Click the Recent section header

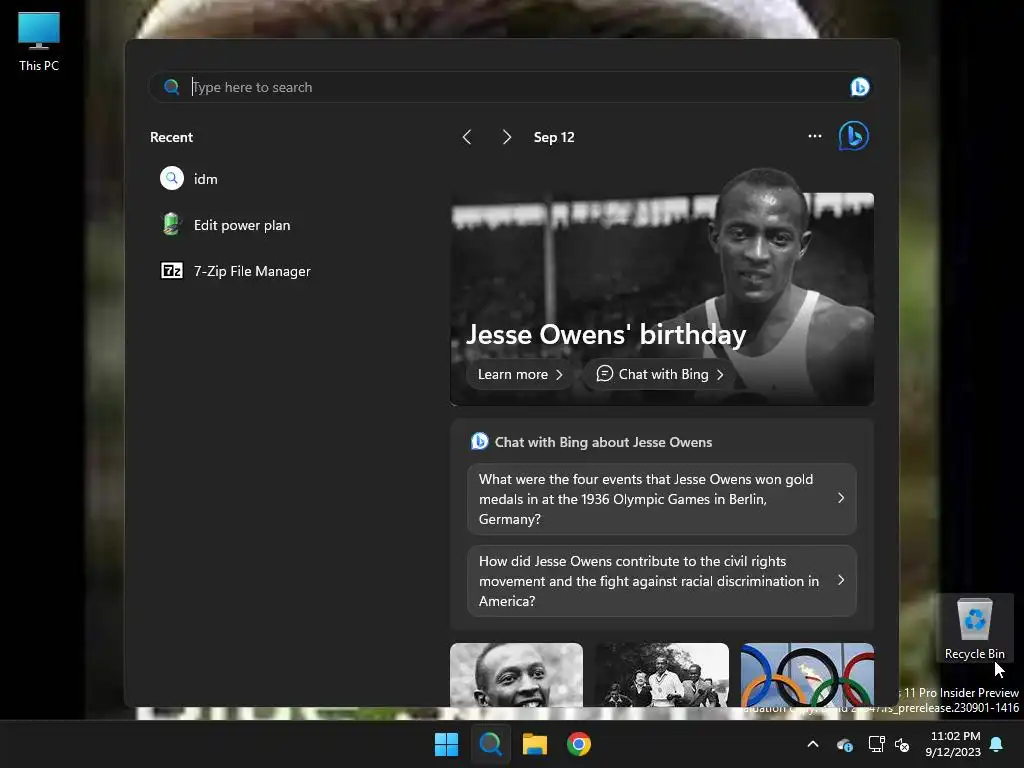coord(171,137)
